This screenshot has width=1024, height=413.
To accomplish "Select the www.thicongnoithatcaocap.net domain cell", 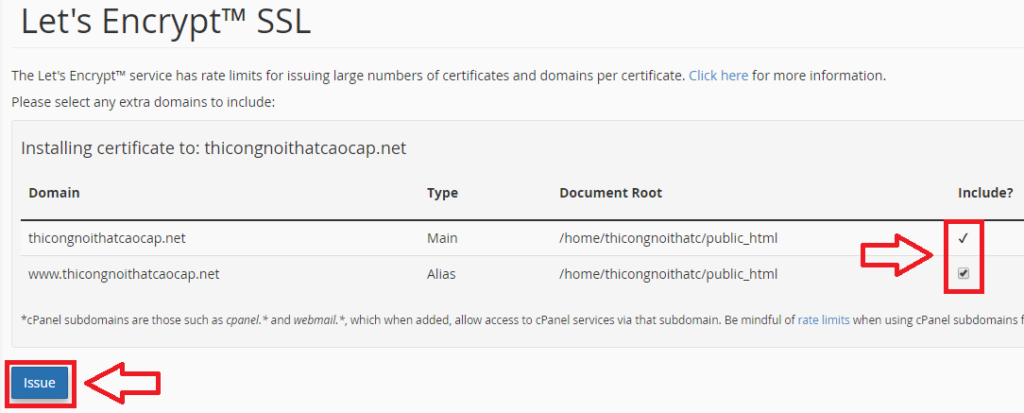I will [x=124, y=273].
